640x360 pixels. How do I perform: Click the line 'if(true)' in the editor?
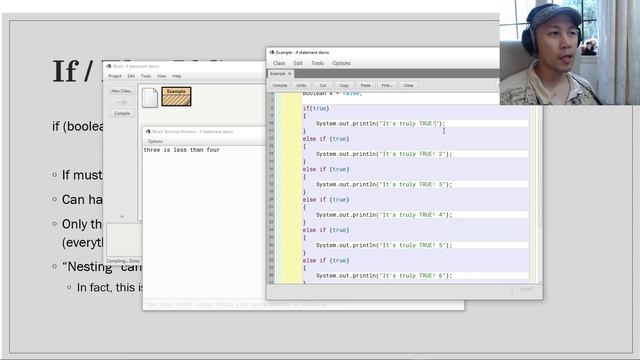pos(316,109)
